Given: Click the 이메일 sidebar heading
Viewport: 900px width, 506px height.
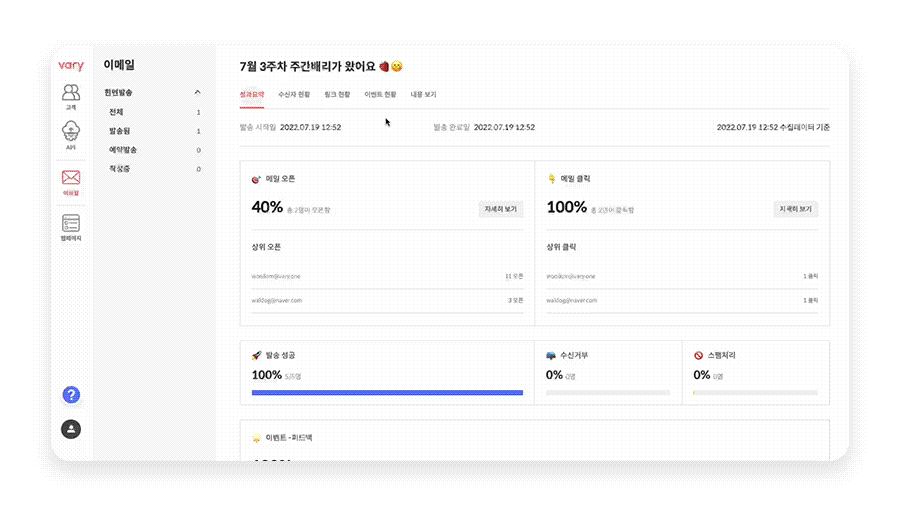Looking at the screenshot, I should [119, 65].
